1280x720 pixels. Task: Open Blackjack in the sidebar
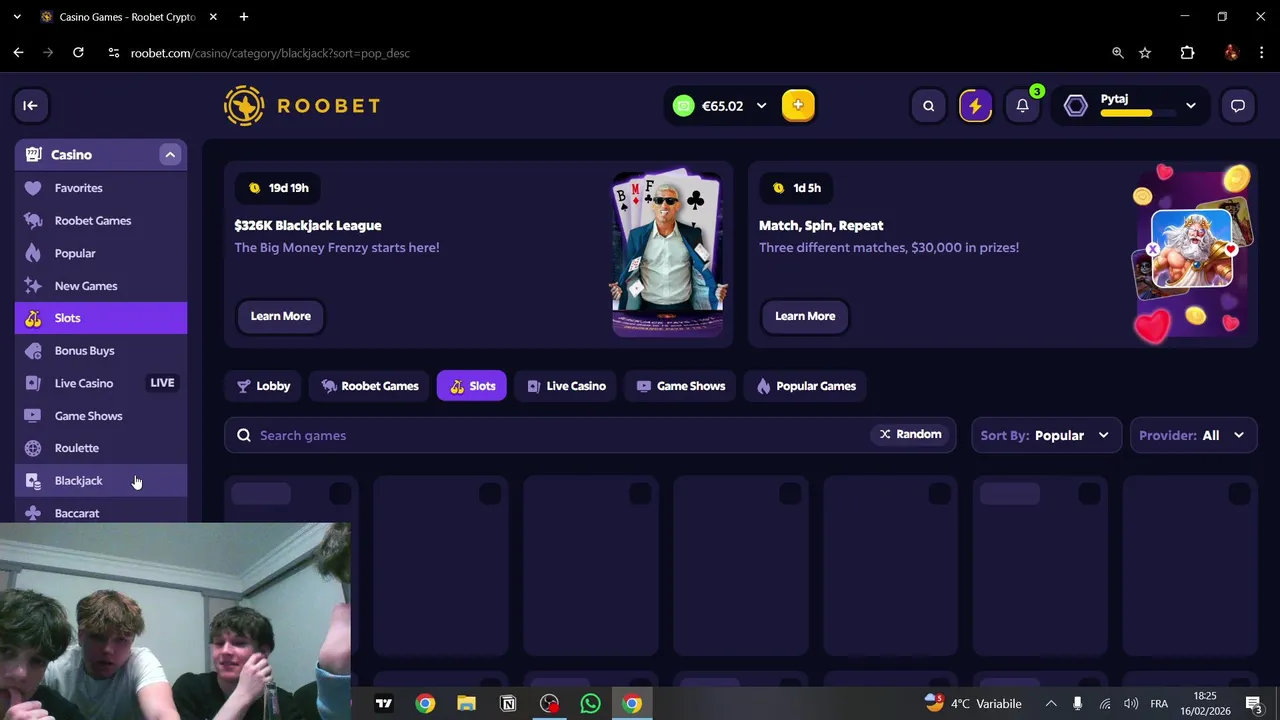pyautogui.click(x=101, y=480)
